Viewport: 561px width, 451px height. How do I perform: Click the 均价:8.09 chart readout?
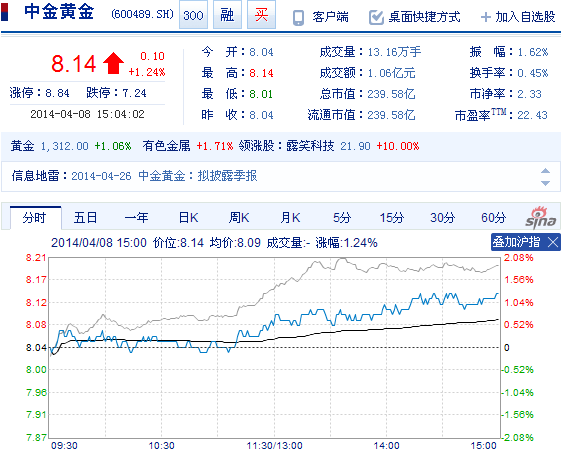tap(235, 243)
